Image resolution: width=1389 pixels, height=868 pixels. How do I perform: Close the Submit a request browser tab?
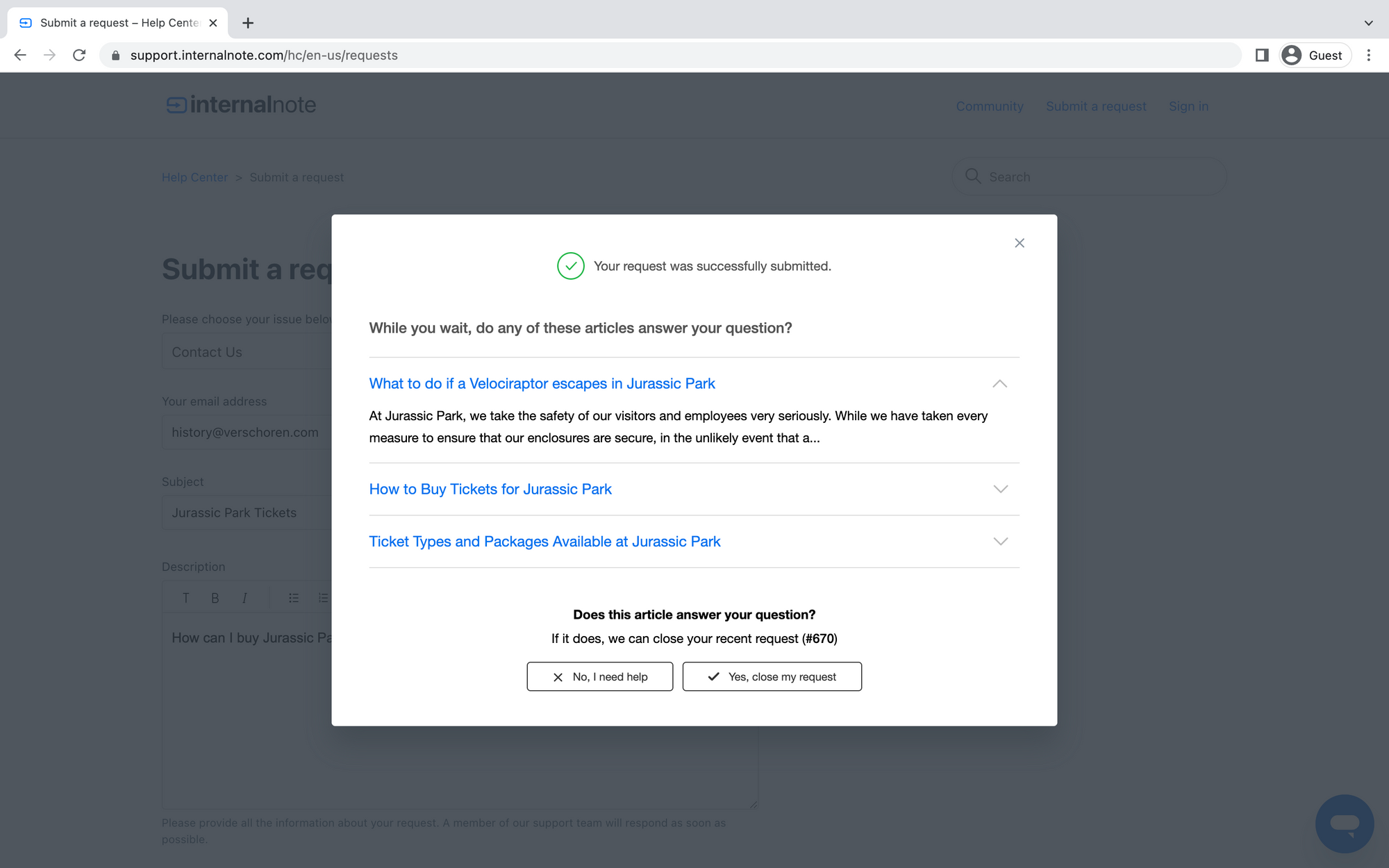pos(213,23)
